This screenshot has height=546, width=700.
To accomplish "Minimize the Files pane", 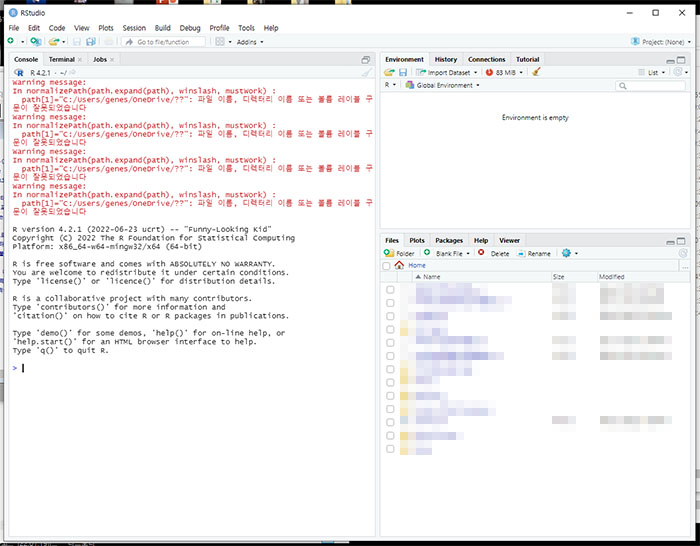I will 671,242.
